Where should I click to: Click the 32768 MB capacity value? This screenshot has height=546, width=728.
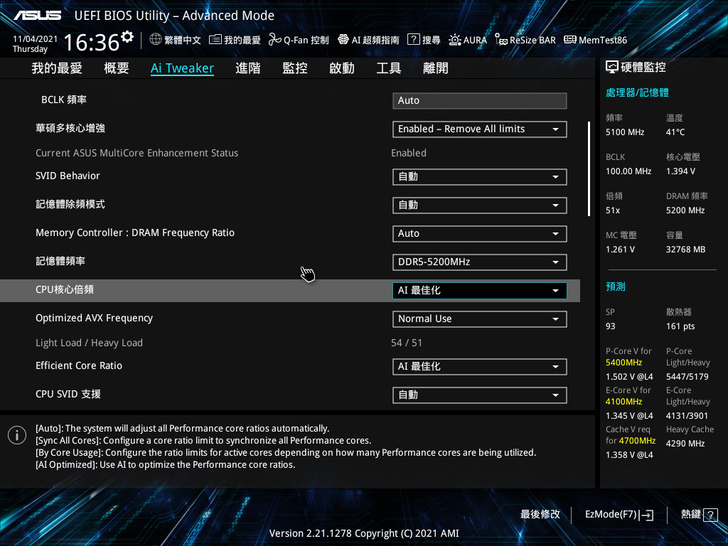(x=686, y=249)
